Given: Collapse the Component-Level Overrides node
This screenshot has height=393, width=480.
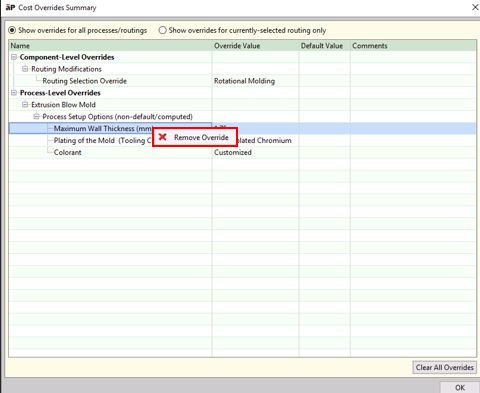Looking at the screenshot, I should [14, 57].
